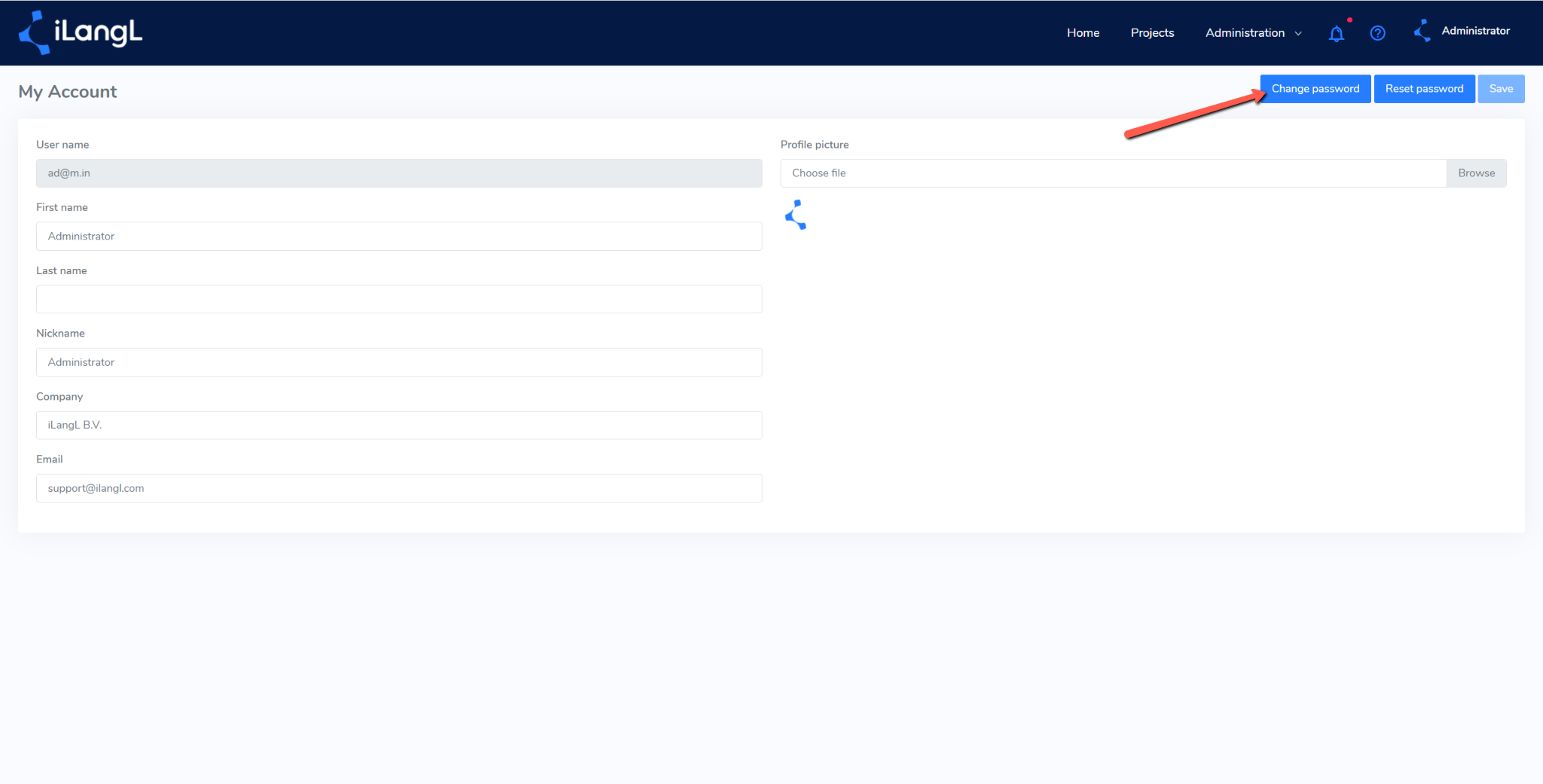Click the Choose file field
This screenshot has width=1543, height=784.
point(1114,173)
